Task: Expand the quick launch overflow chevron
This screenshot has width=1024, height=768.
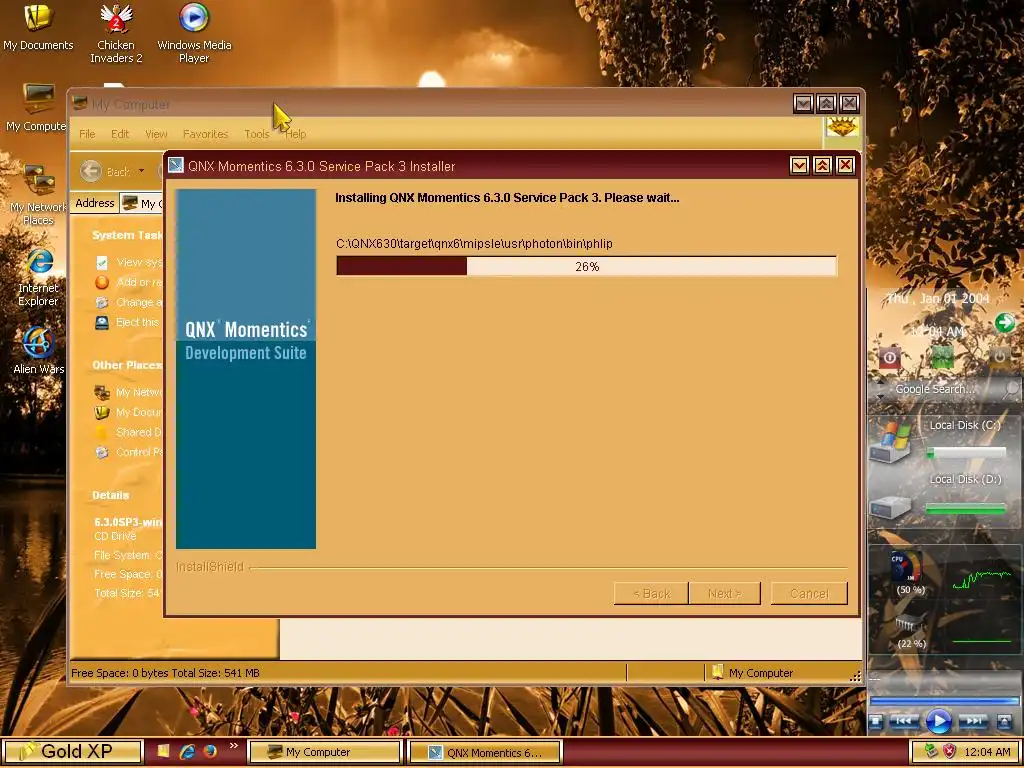Action: click(233, 746)
